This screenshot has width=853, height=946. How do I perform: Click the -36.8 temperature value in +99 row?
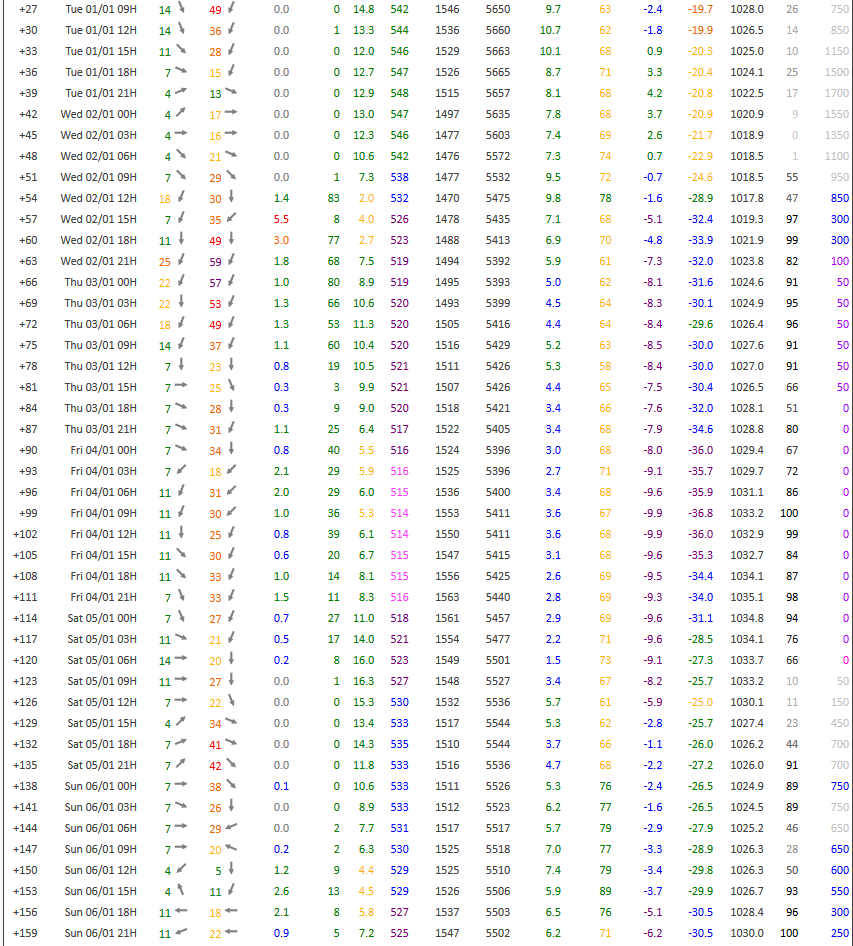pos(700,513)
